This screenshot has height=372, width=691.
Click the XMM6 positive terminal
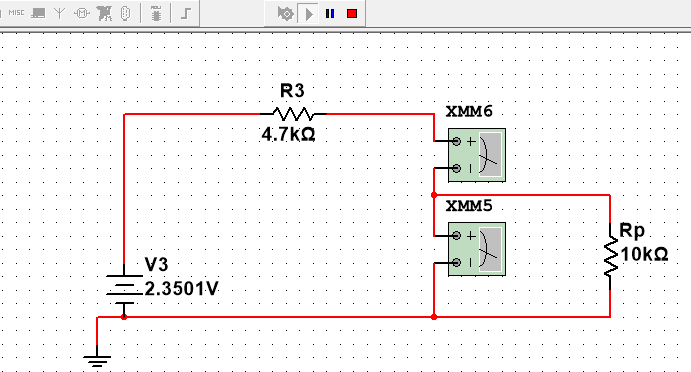(x=457, y=141)
